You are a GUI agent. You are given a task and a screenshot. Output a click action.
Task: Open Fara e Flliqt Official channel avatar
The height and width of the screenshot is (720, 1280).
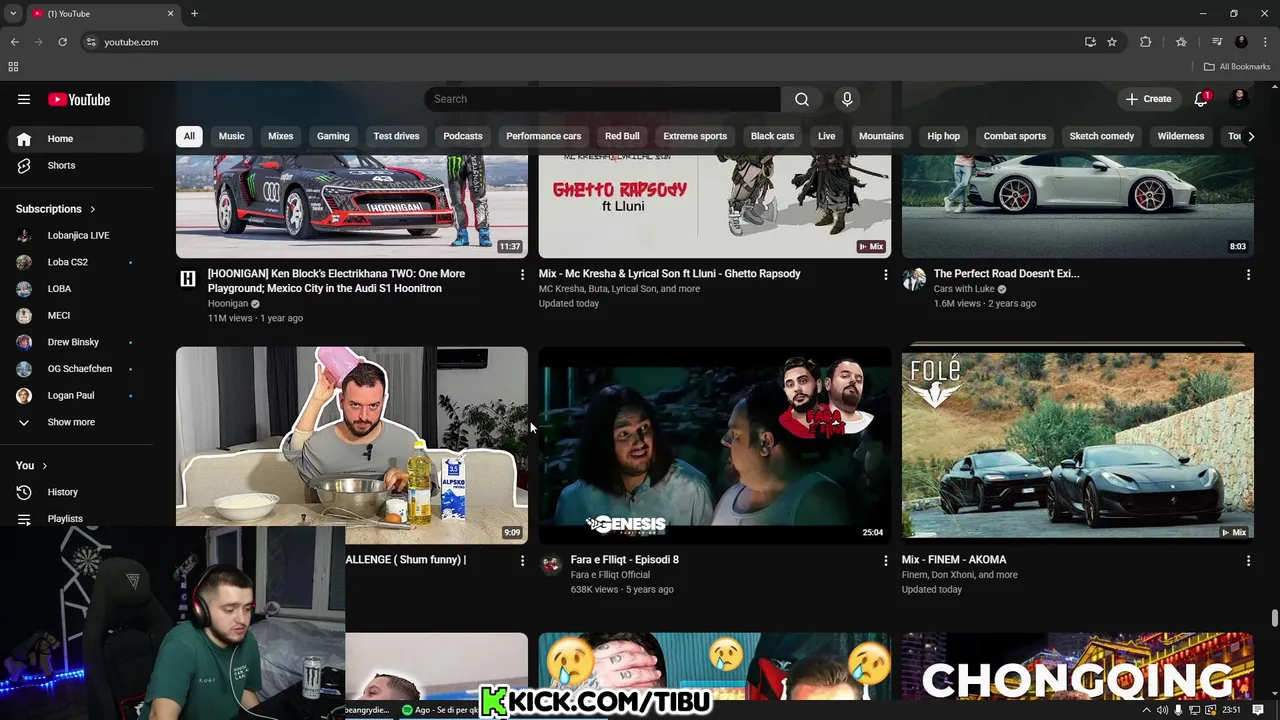point(551,565)
